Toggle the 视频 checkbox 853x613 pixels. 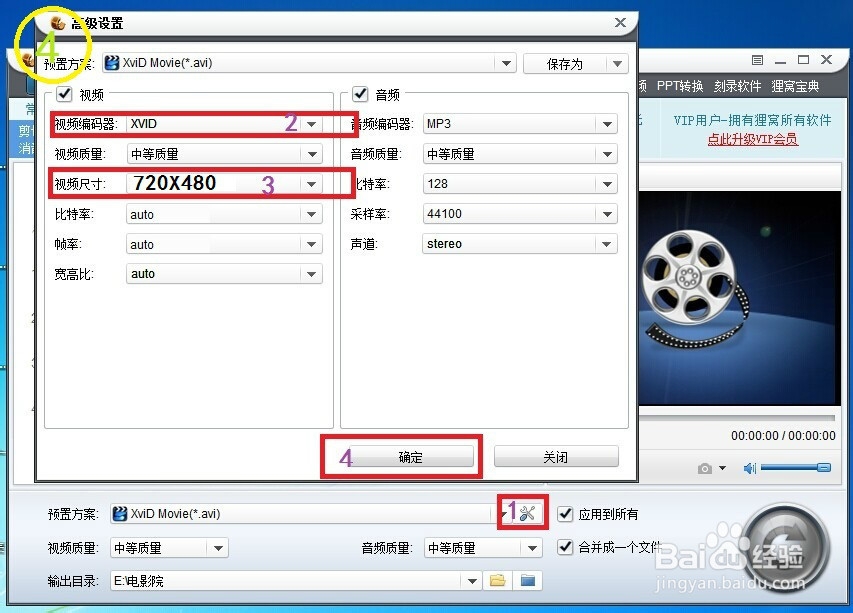click(x=64, y=94)
